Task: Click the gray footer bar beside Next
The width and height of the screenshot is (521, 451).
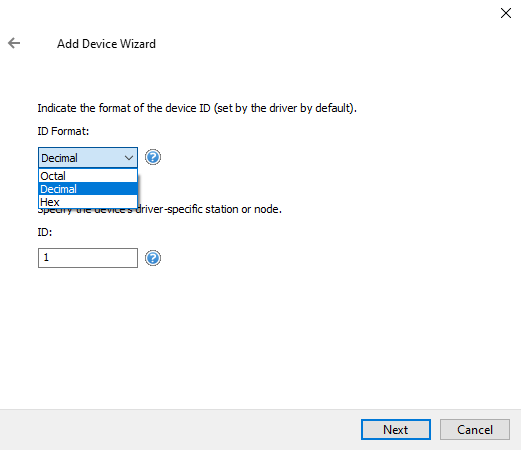Action: [180, 430]
